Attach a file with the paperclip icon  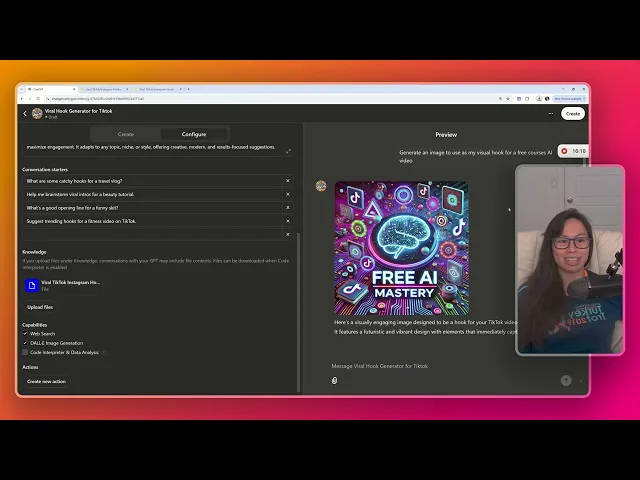coord(334,380)
